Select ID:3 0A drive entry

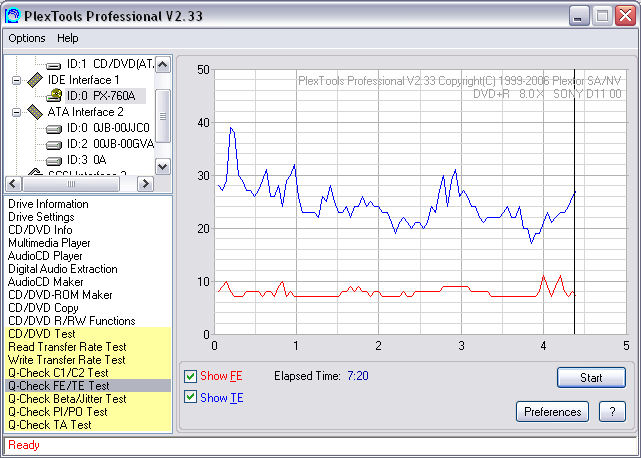[87, 160]
